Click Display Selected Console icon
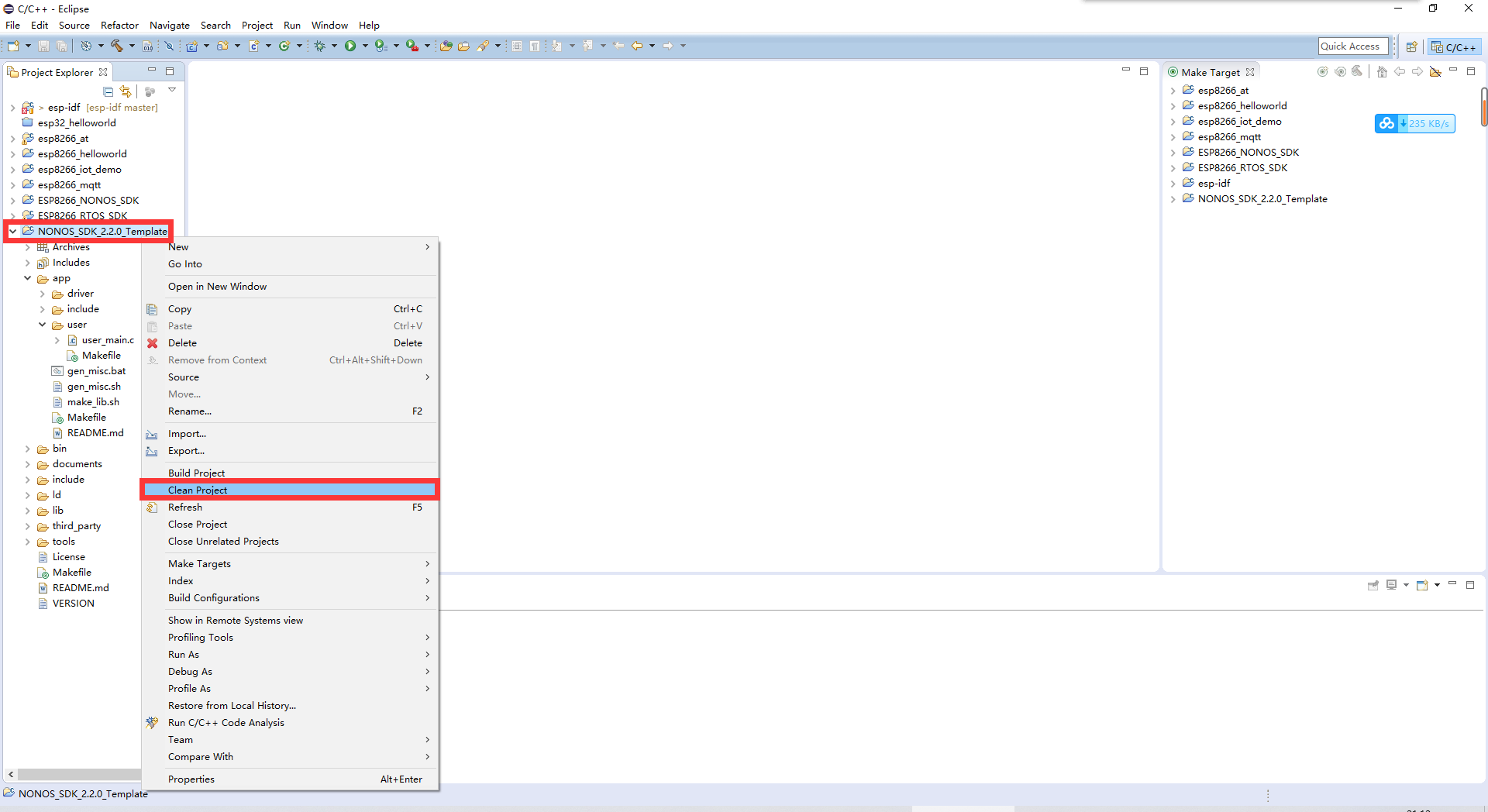1488x812 pixels. click(x=1392, y=585)
